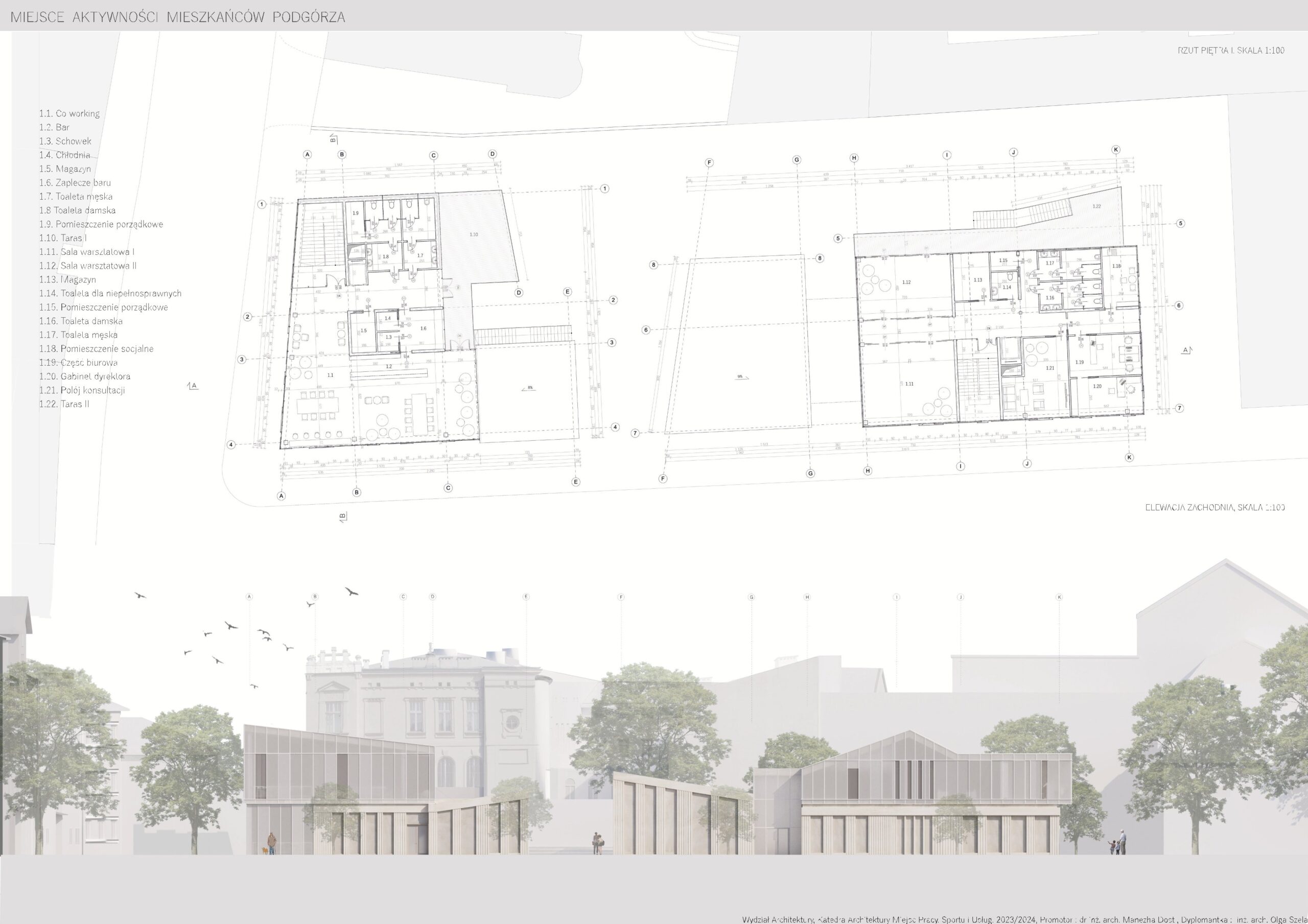Click 'Elewacja zachodnia, skala 1:100' caption
Screen dimensions: 1308x924
[1214, 507]
